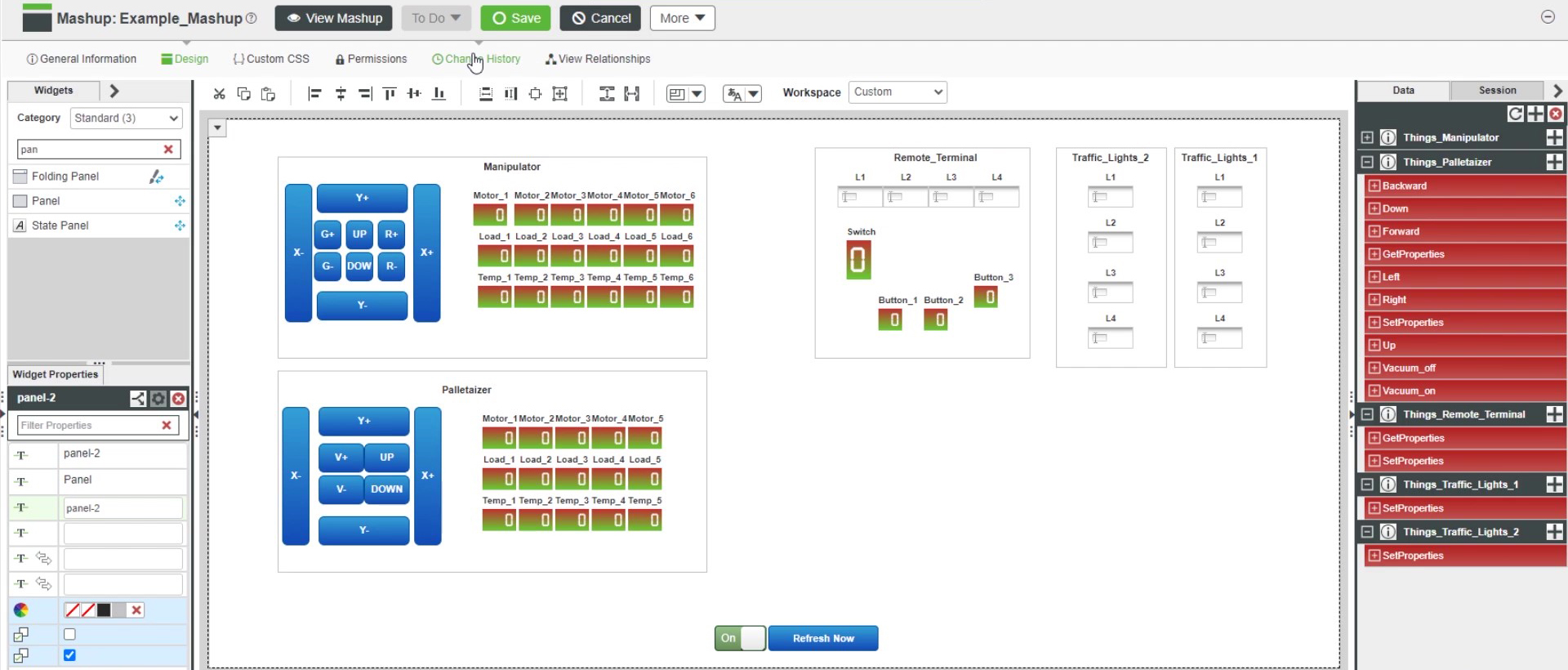Click the View Mashup button
The height and width of the screenshot is (670, 1568).
(x=333, y=18)
